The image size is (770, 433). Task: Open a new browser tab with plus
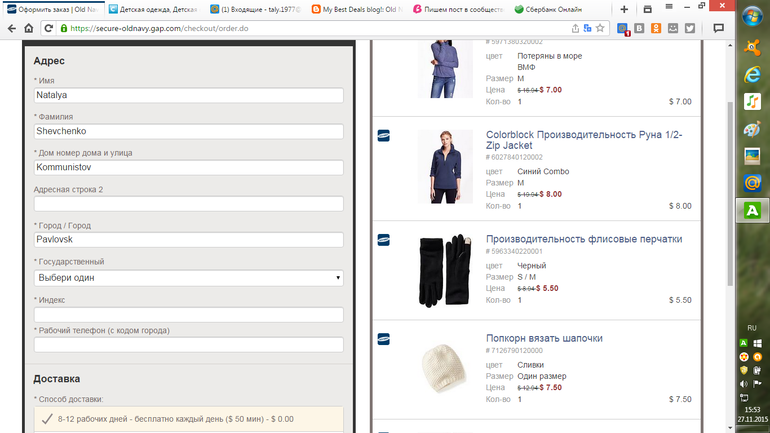tap(624, 9)
